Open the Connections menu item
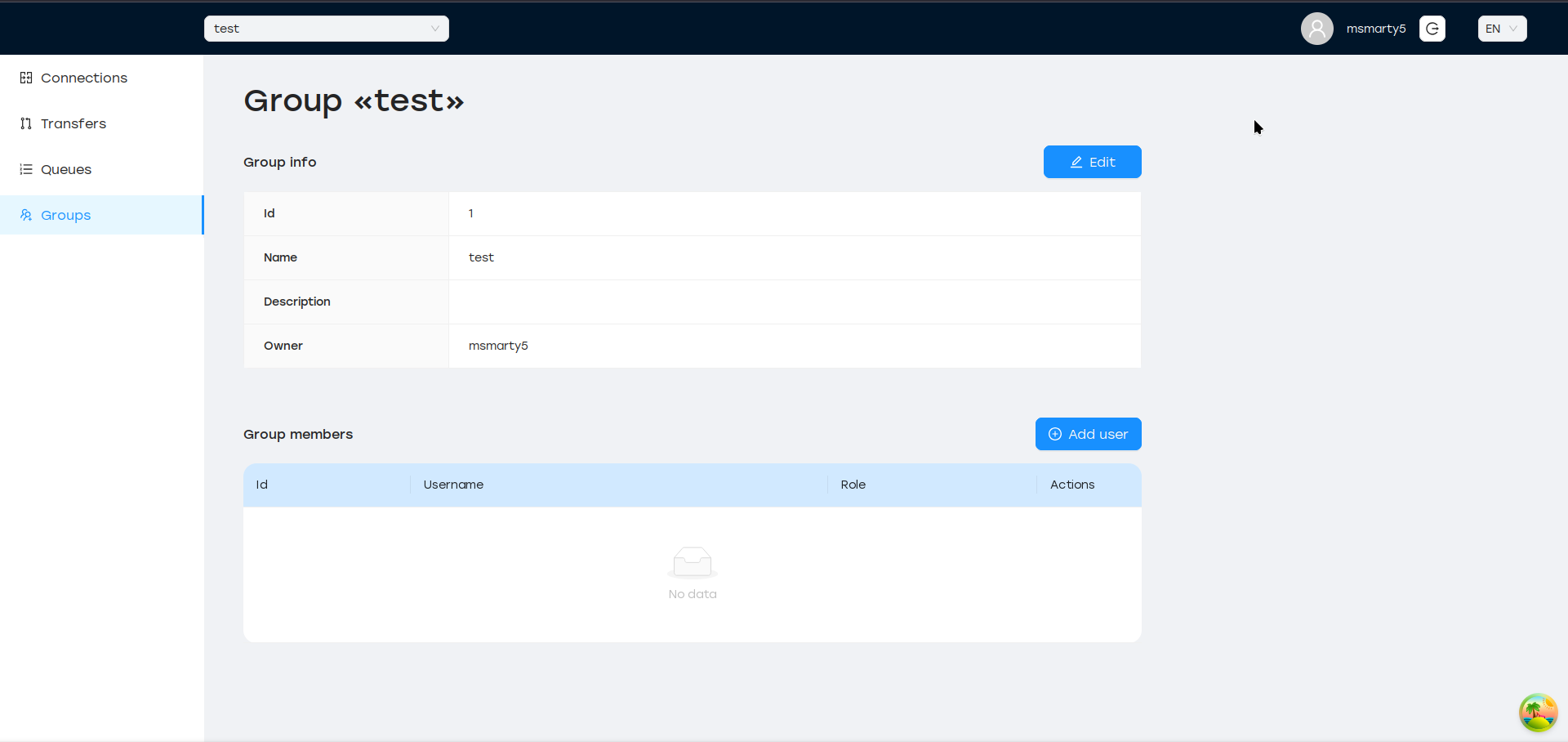Screen dimensions: 1568x742 (84, 78)
